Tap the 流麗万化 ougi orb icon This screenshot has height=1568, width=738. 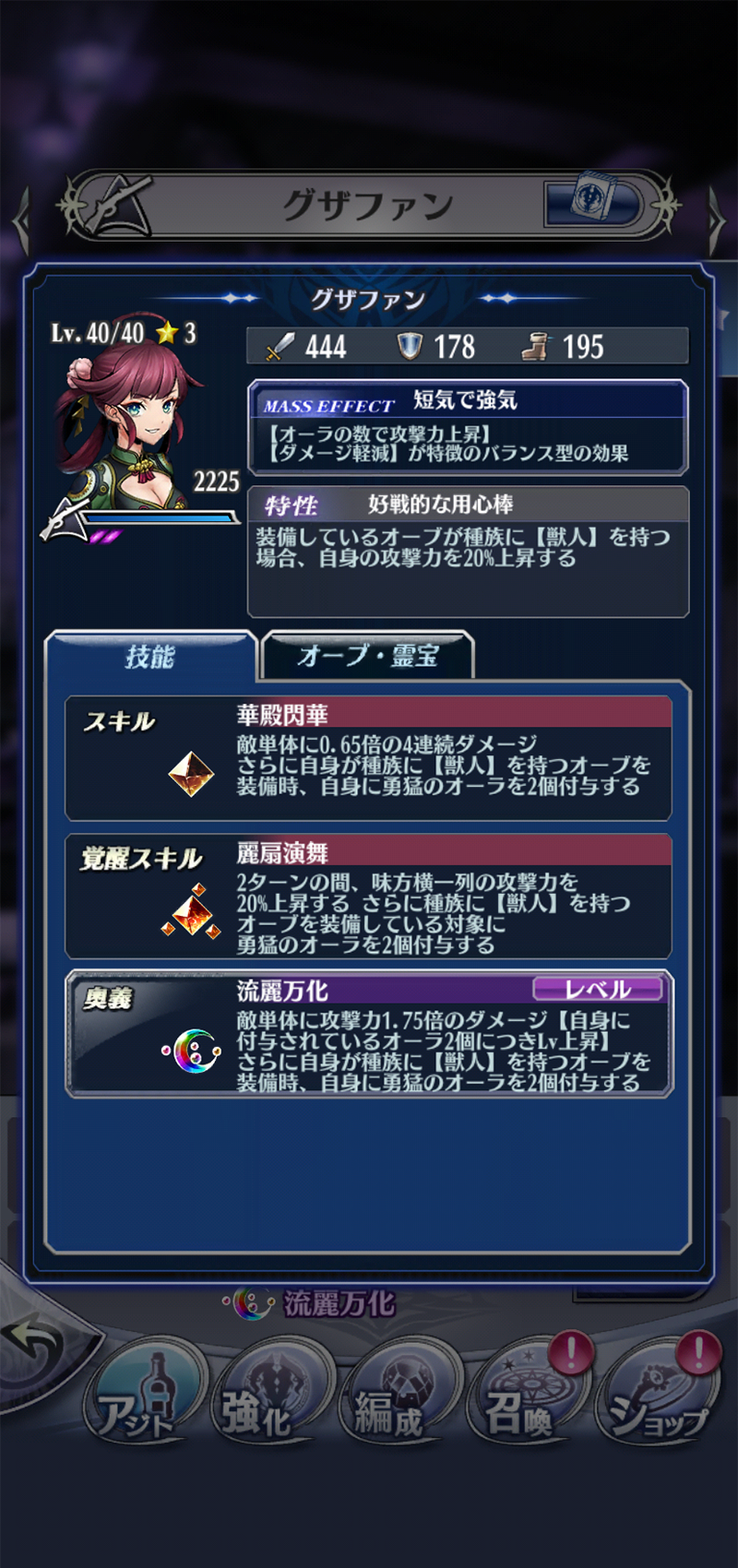point(192,1050)
